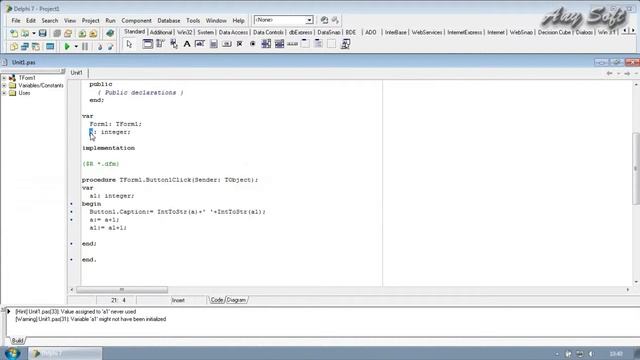Open the dropdown arrow beside Run
This screenshot has width=640, height=360.
[76, 47]
